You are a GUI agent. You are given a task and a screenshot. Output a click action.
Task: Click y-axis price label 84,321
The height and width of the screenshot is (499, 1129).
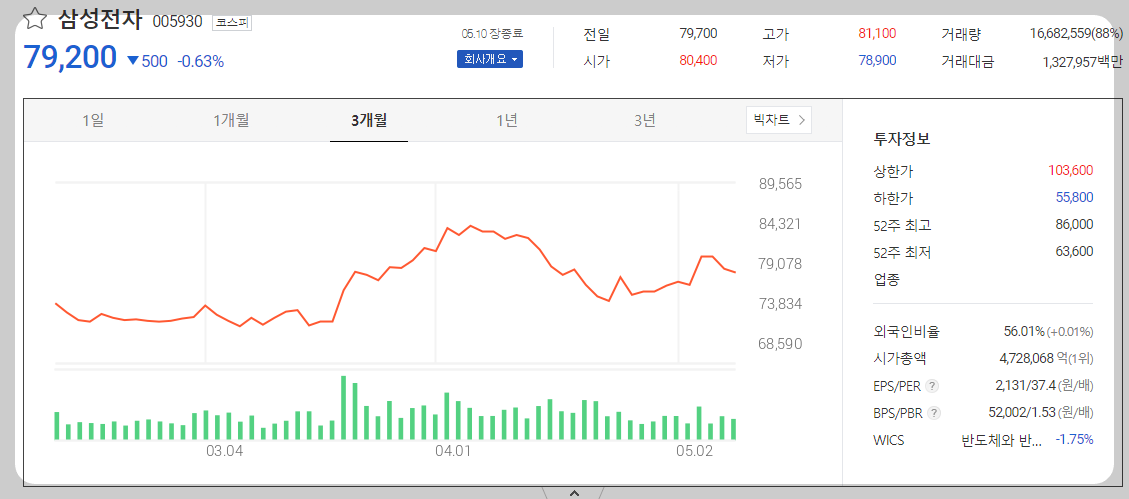click(x=781, y=224)
